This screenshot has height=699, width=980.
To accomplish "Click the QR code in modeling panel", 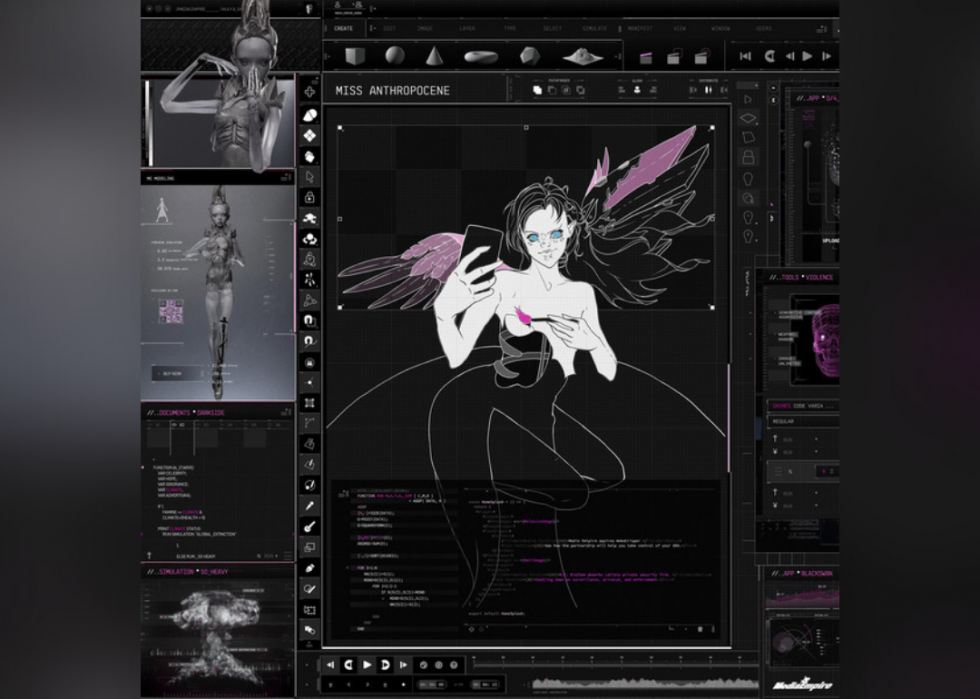I will coord(171,311).
